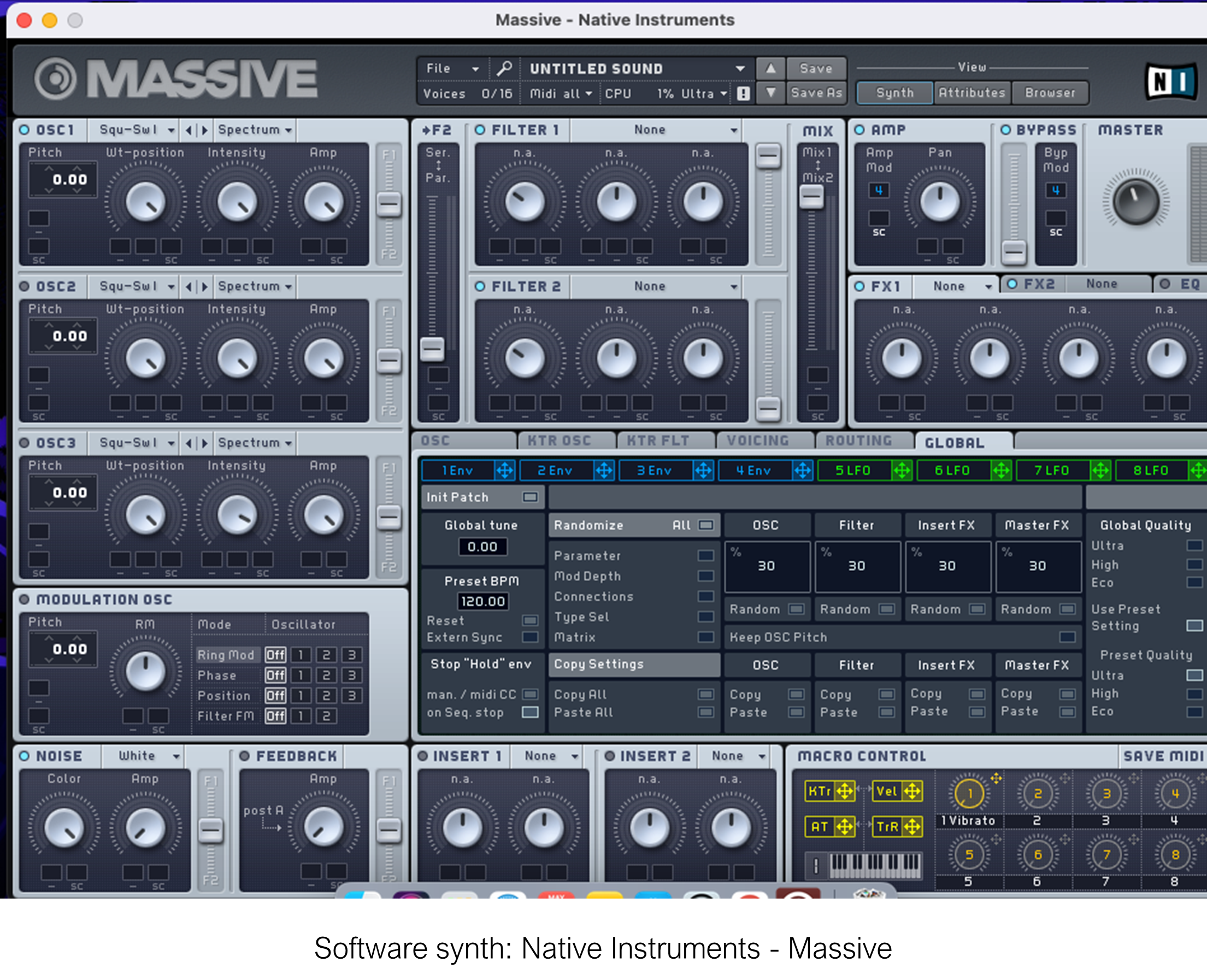Image resolution: width=1207 pixels, height=980 pixels.
Task: Click the Vel macro source handle icon
Action: [x=912, y=791]
